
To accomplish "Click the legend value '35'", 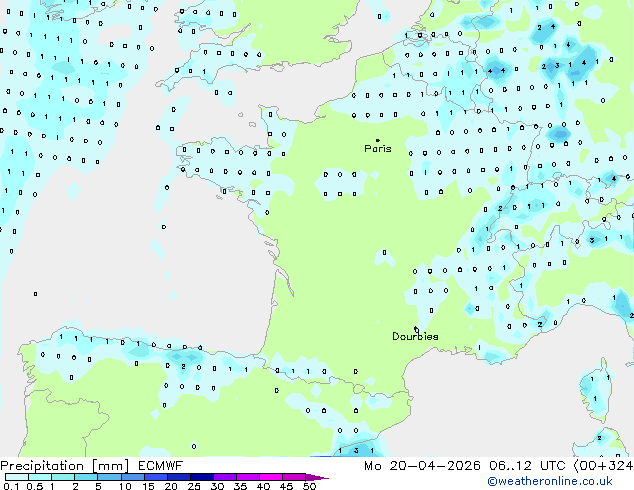I will [x=240, y=486].
